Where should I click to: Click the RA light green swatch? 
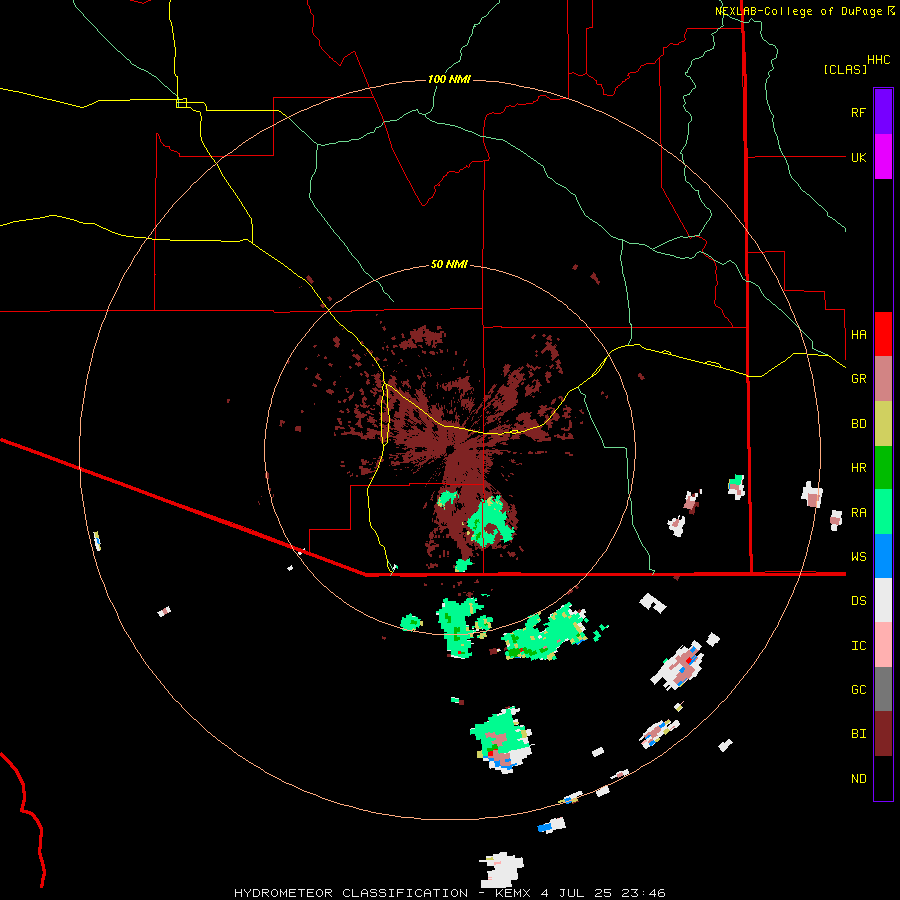883,512
